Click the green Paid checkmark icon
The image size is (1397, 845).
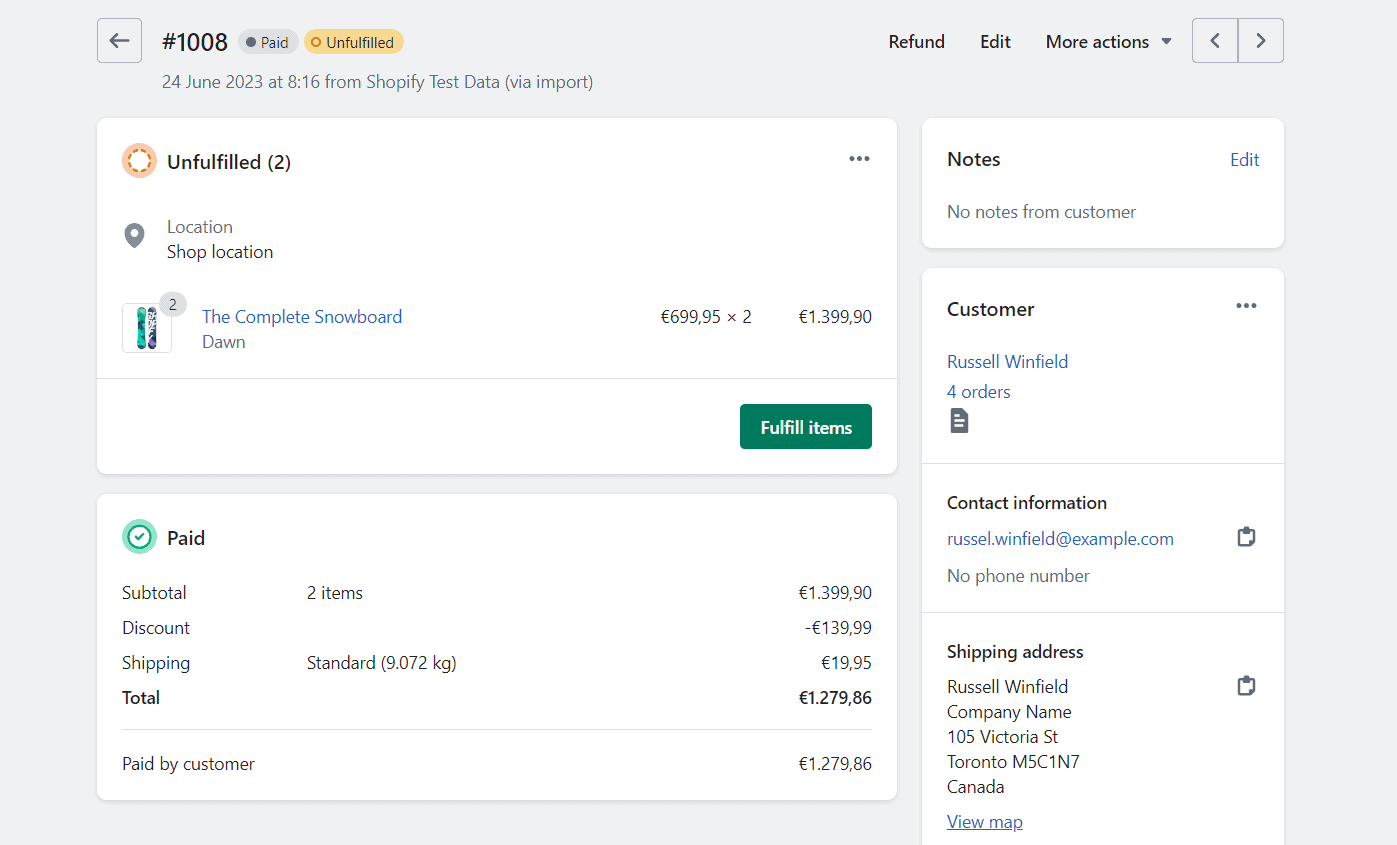139,537
